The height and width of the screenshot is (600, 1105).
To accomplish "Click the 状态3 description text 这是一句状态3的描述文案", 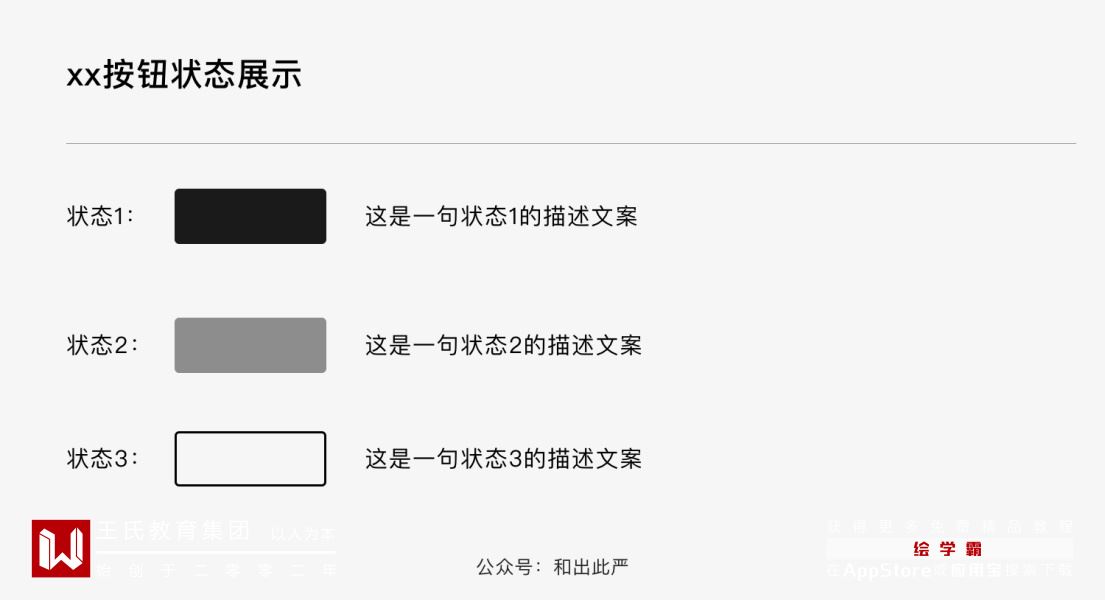I will 503,459.
